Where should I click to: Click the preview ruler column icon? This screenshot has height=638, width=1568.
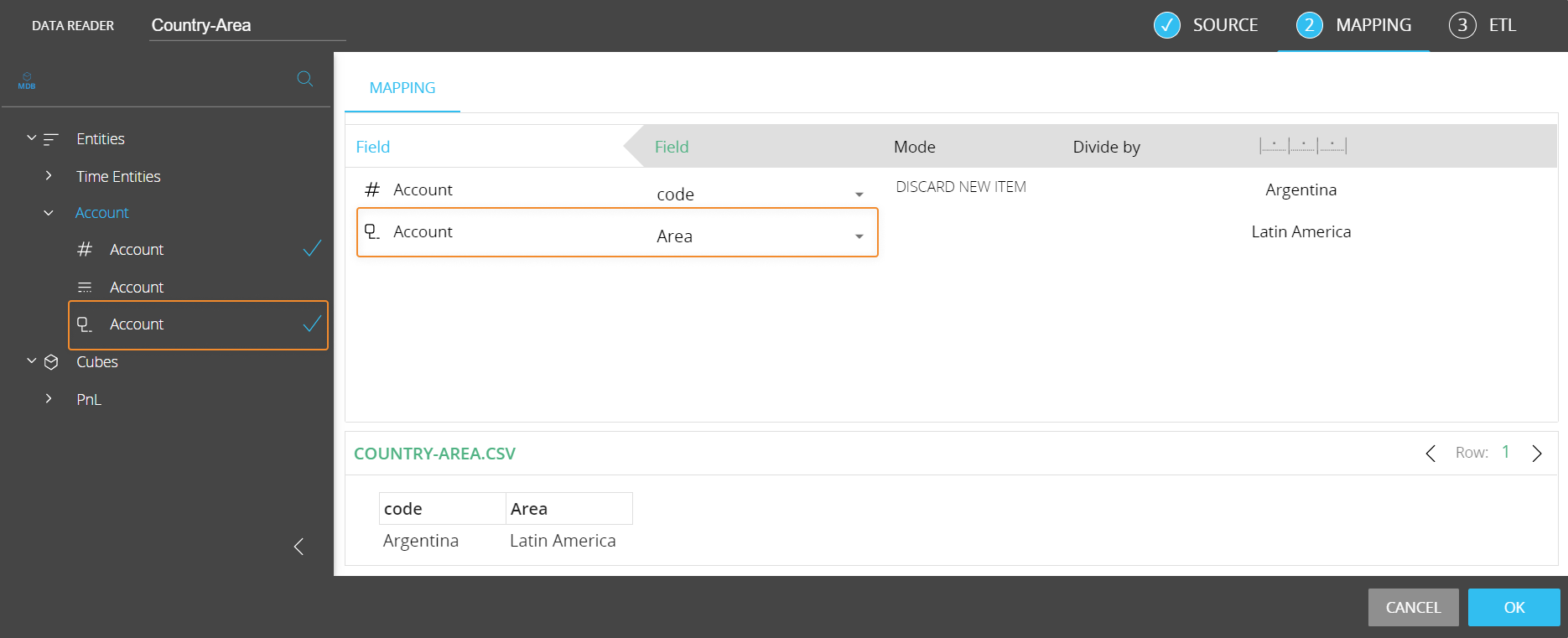pos(1303,146)
